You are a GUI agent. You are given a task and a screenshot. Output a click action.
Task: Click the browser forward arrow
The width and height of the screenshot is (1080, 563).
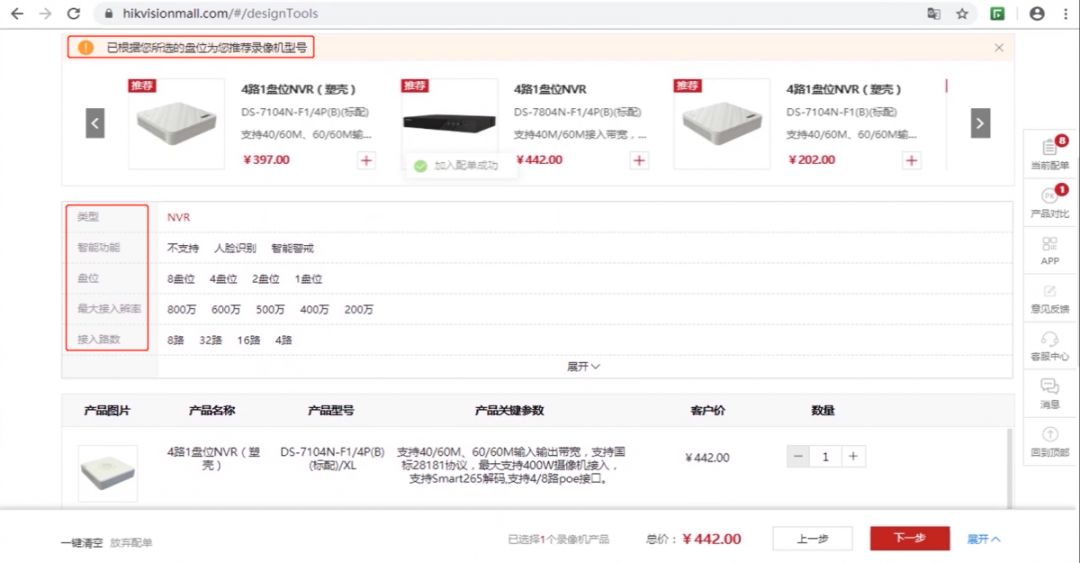pos(45,13)
